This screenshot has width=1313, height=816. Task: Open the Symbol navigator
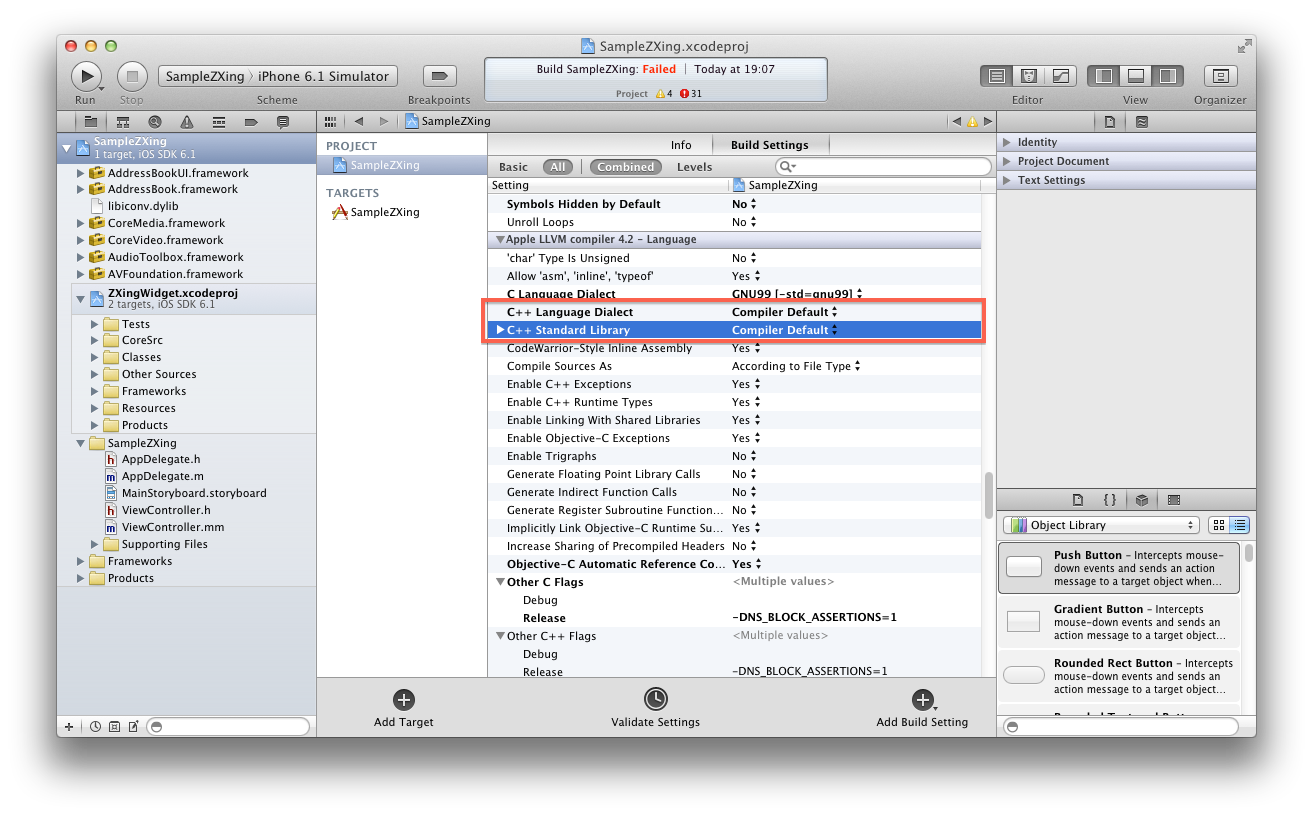122,121
